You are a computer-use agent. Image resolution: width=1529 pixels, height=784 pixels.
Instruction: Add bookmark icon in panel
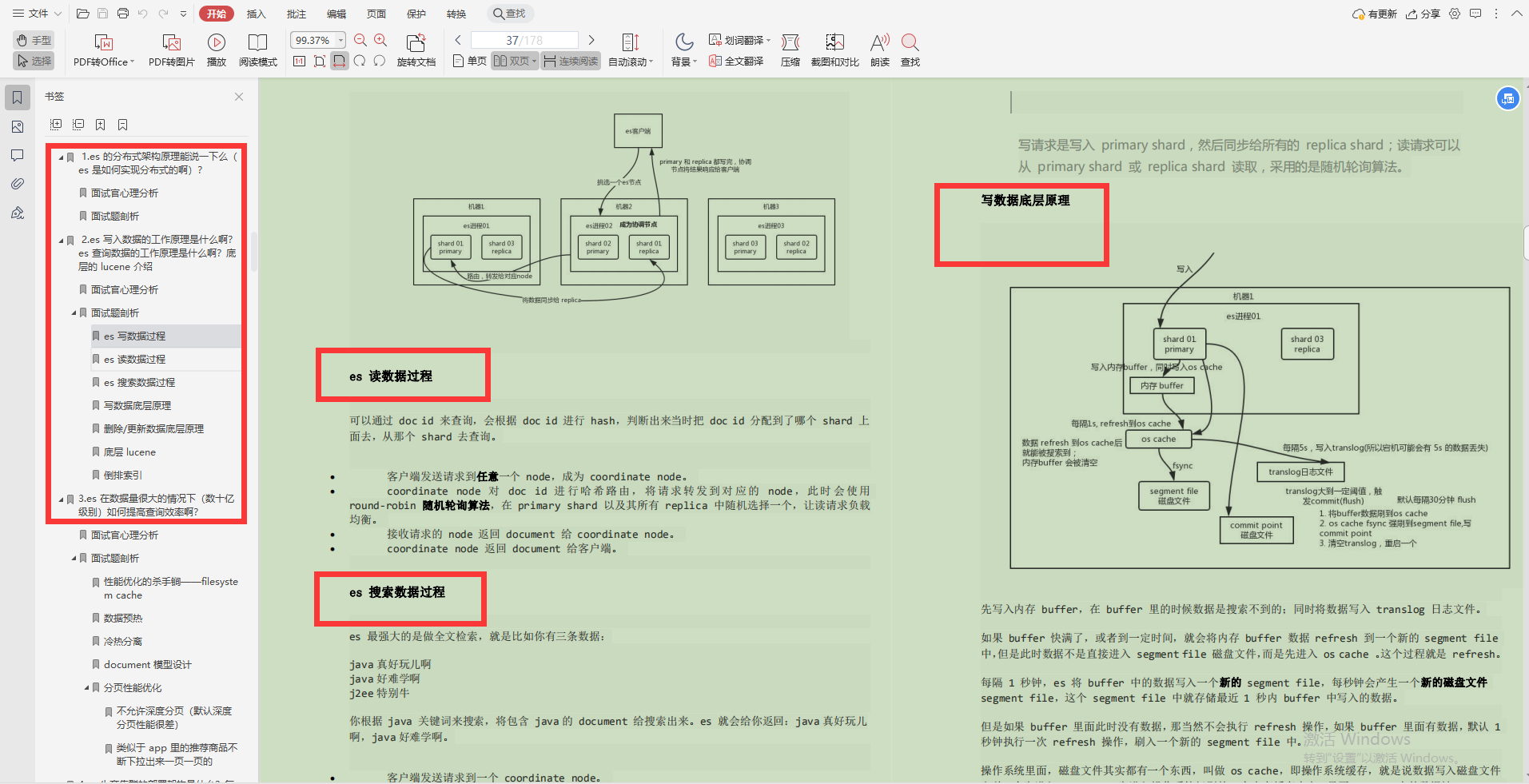click(100, 125)
